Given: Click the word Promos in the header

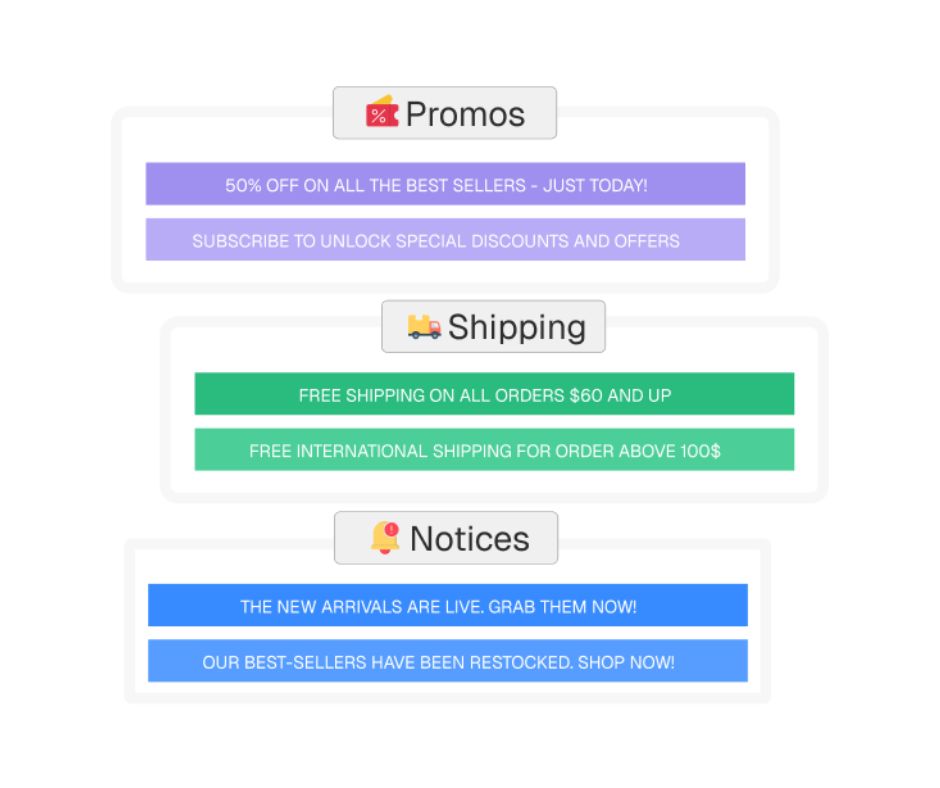Looking at the screenshot, I should pos(465,114).
